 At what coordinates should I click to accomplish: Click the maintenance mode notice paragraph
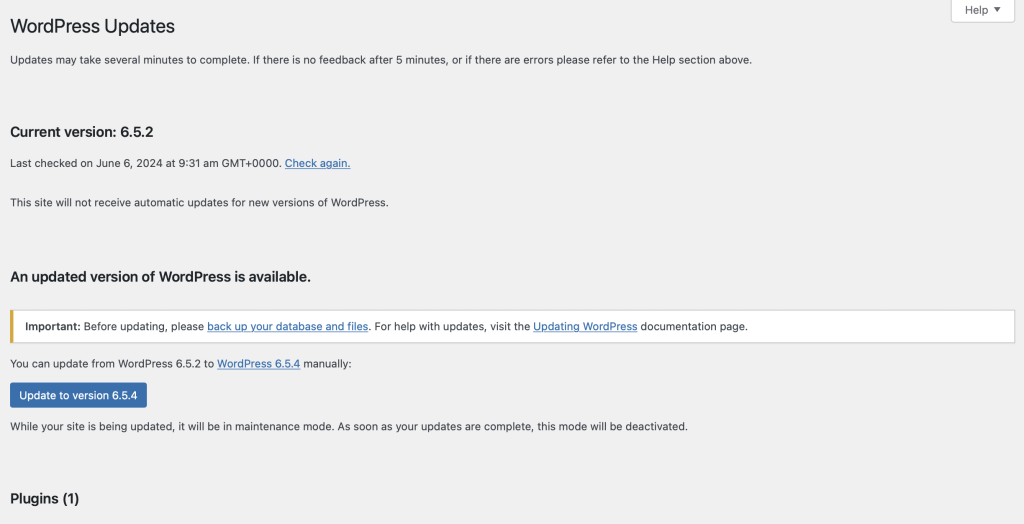point(348,426)
